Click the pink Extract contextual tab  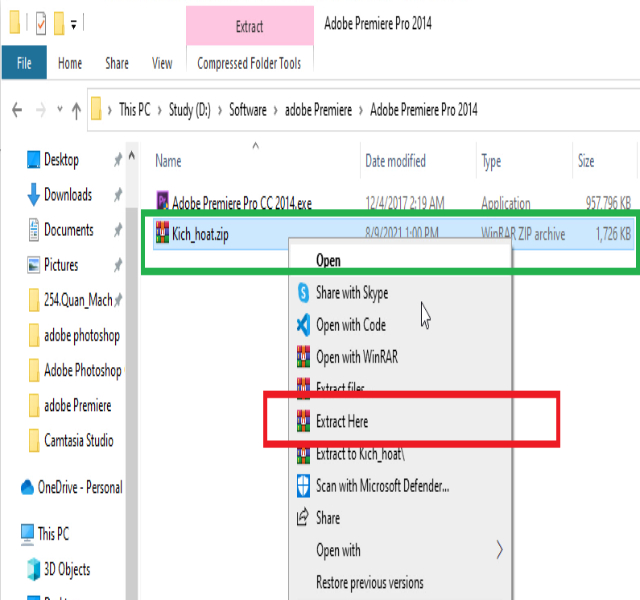[x=249, y=26]
